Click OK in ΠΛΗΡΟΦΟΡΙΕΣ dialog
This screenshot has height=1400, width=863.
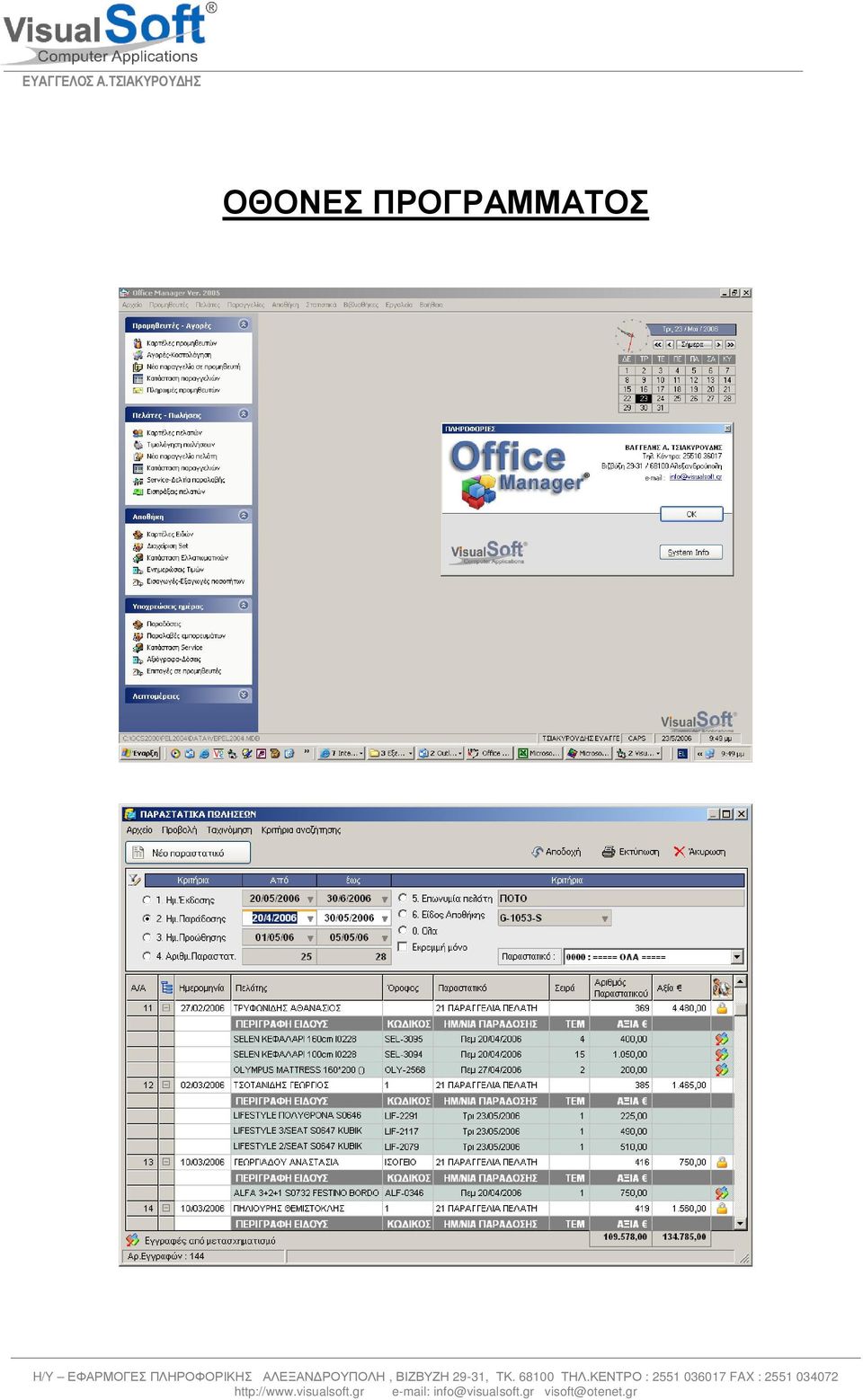point(691,515)
